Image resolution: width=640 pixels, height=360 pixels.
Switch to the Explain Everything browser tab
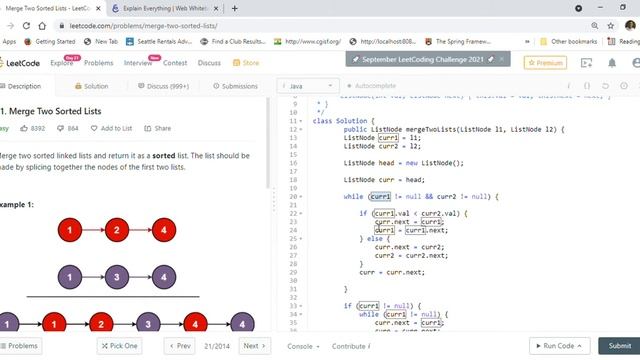[x=165, y=8]
